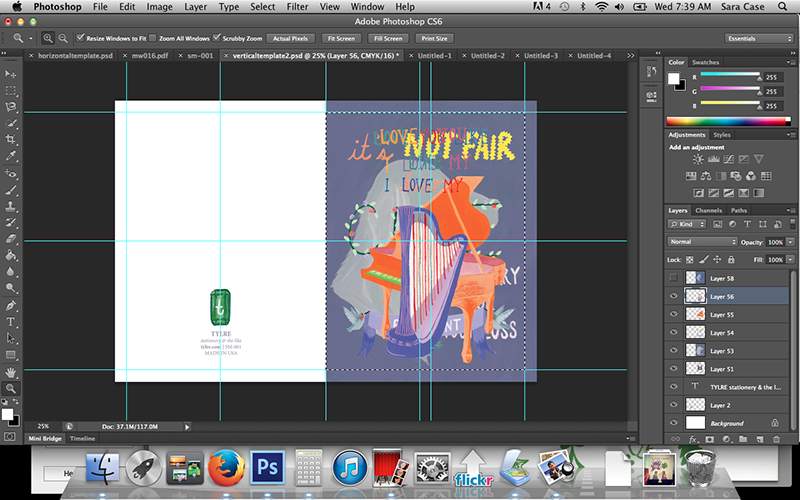Viewport: 800px width, 500px height.
Task: Expand the layer Kind filter dropdown
Action: pos(688,226)
